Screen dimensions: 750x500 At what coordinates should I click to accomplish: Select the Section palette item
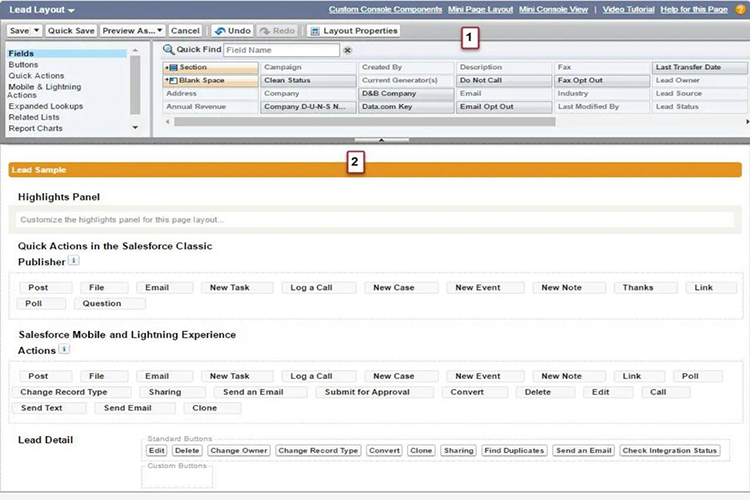tap(210, 67)
